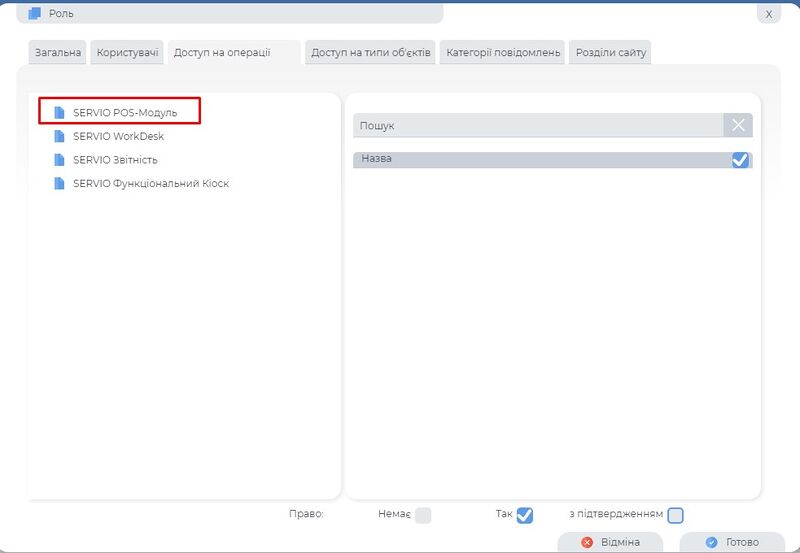This screenshot has width=800, height=553.
Task: Clear search with the X icon
Action: (737, 125)
